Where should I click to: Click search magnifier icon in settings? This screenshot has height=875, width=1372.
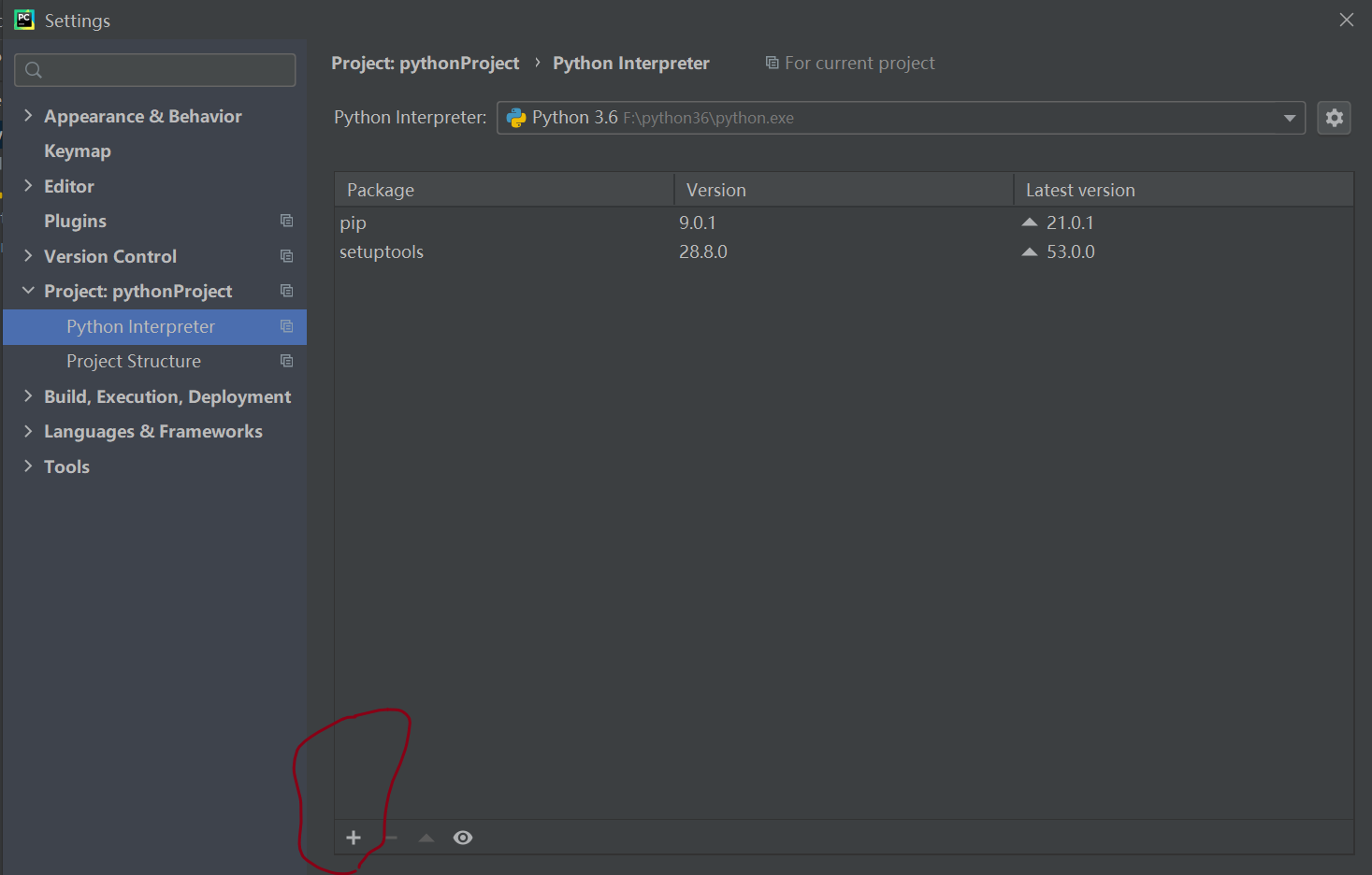(x=34, y=70)
